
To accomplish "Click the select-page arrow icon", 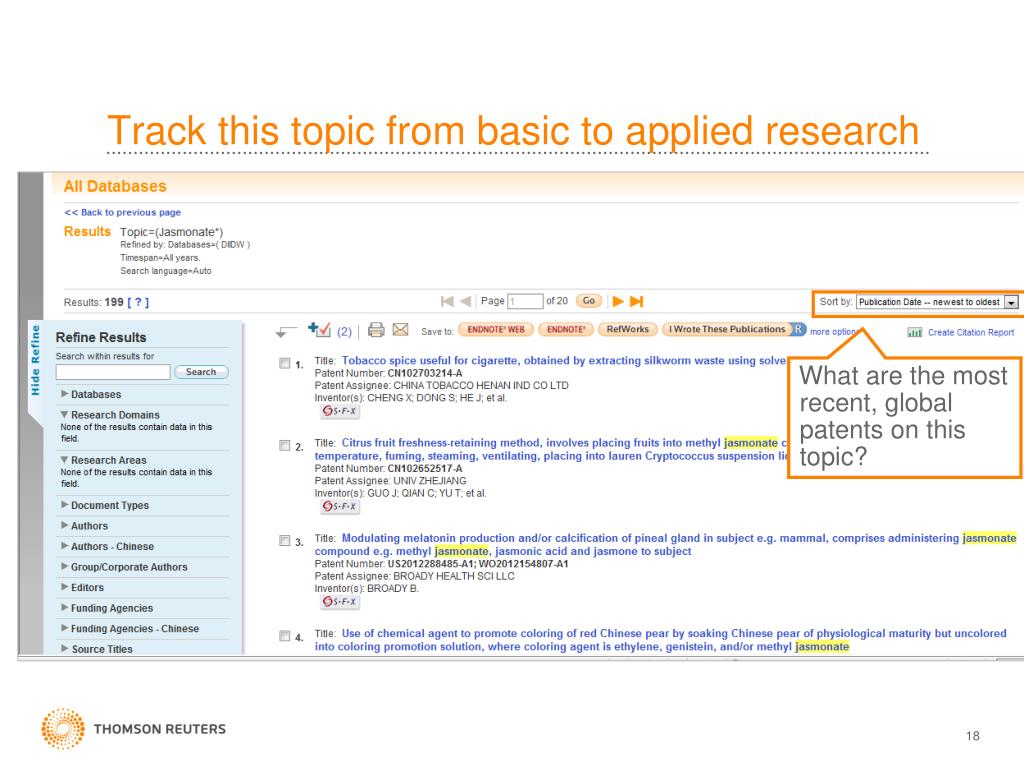I will 286,332.
